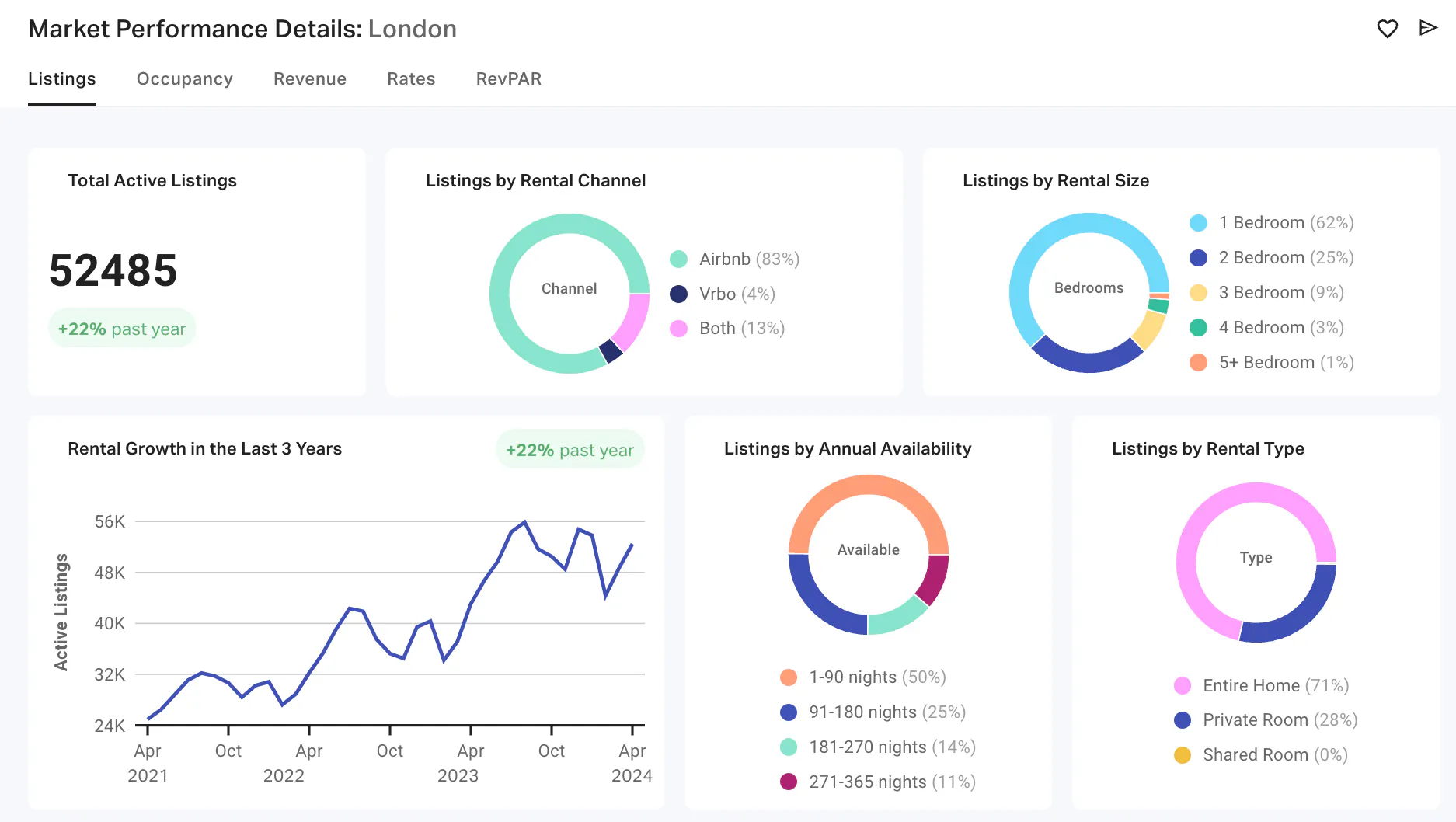Click the send share icon

(x=1428, y=28)
